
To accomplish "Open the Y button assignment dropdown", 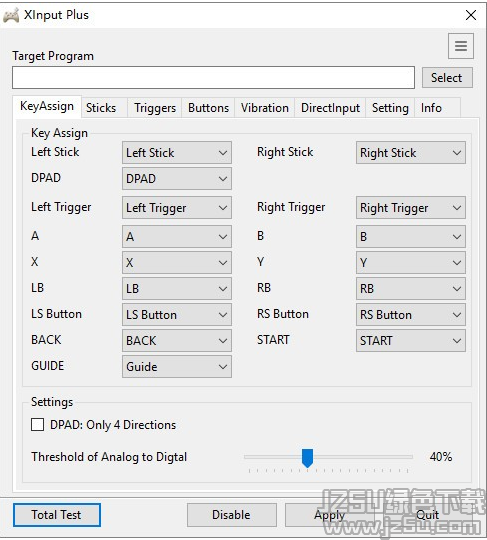I will point(411,262).
